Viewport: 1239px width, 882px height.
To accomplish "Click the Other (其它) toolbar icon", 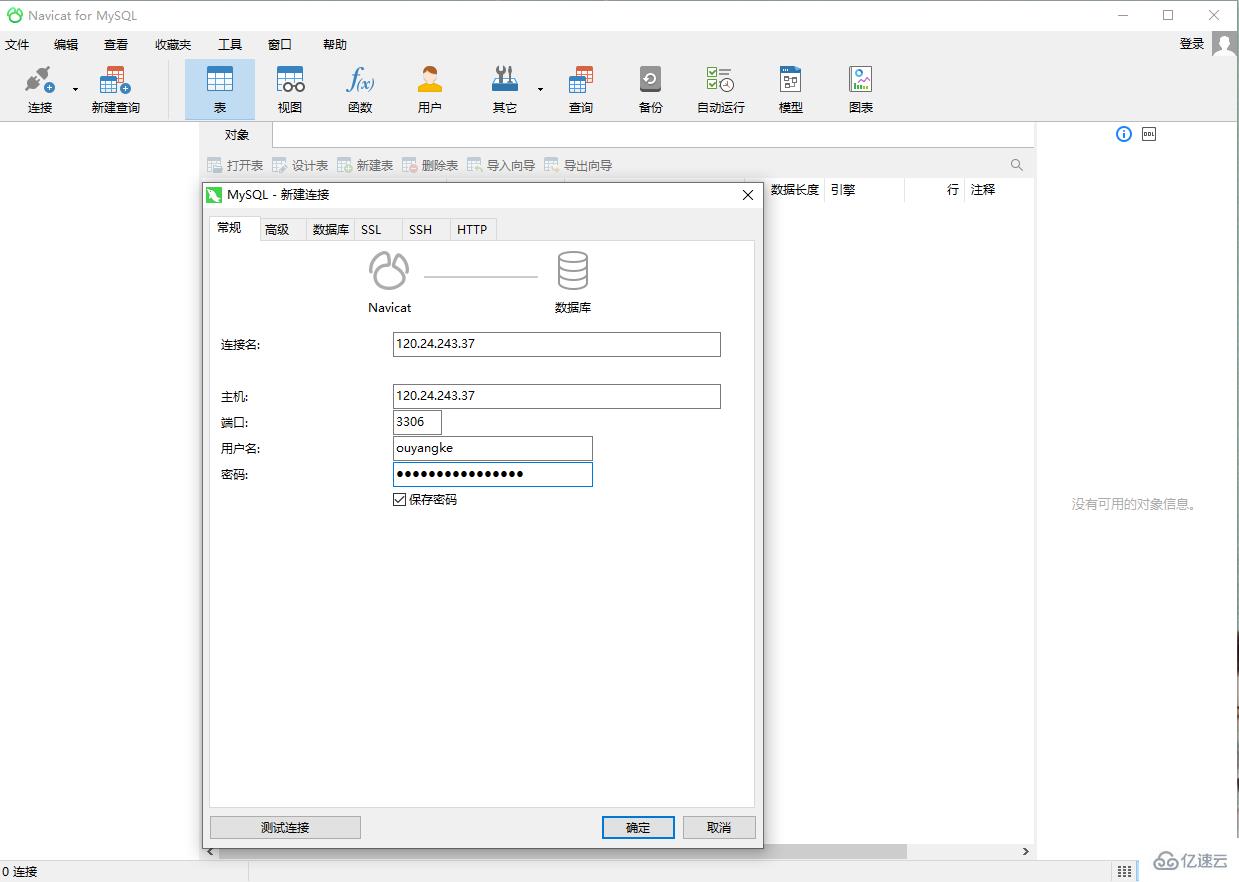I will coord(505,90).
